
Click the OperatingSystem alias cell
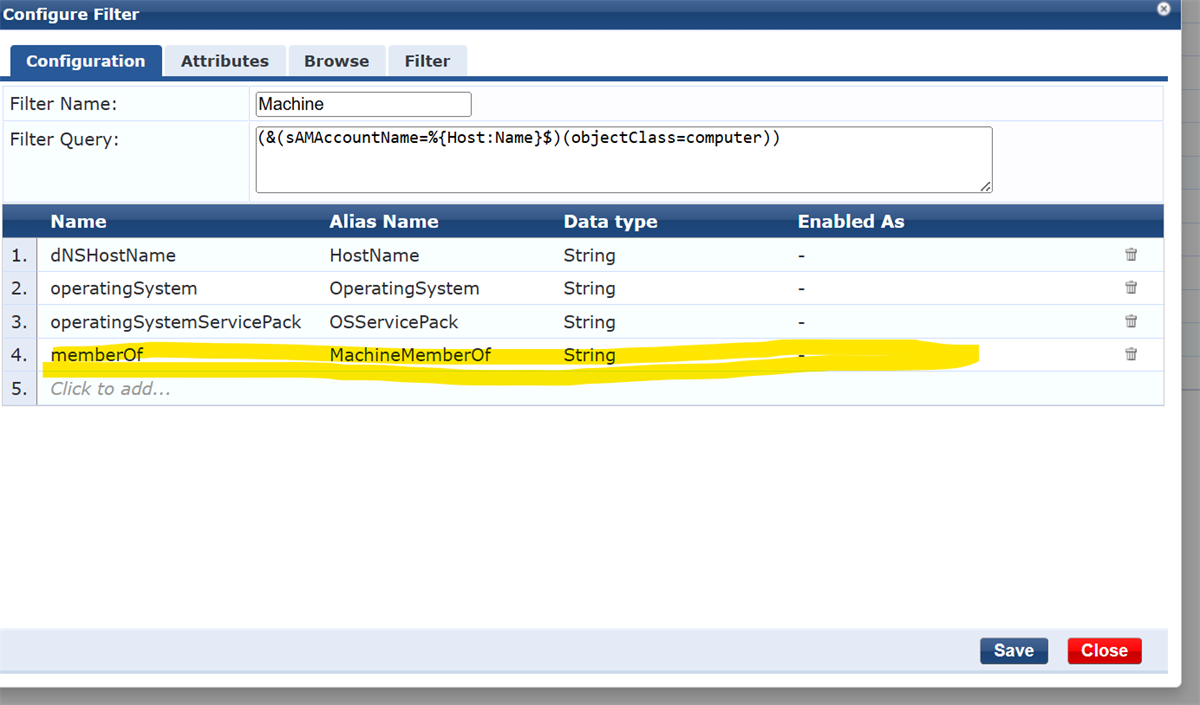(404, 288)
